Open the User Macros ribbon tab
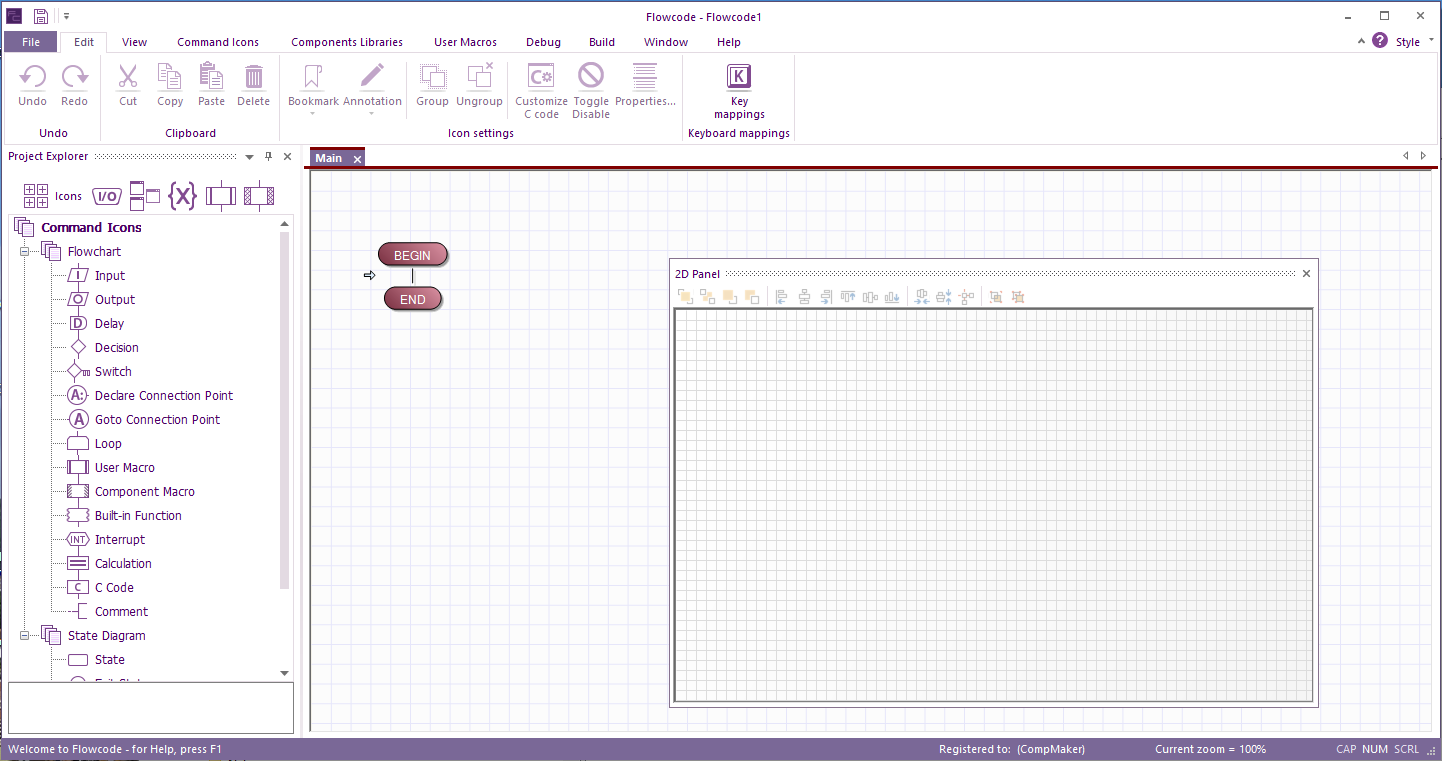 (x=465, y=42)
